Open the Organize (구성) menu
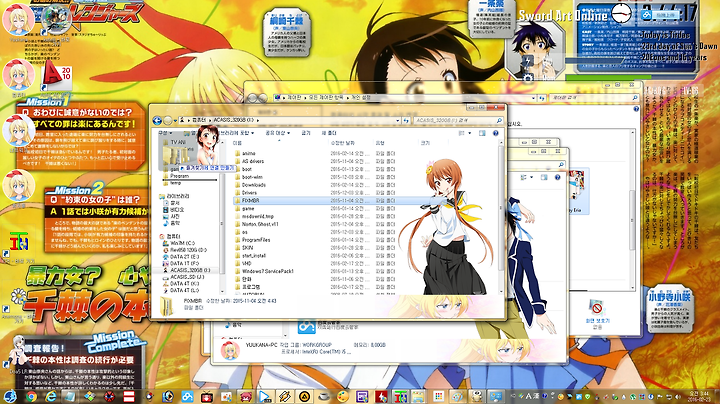 165,133
